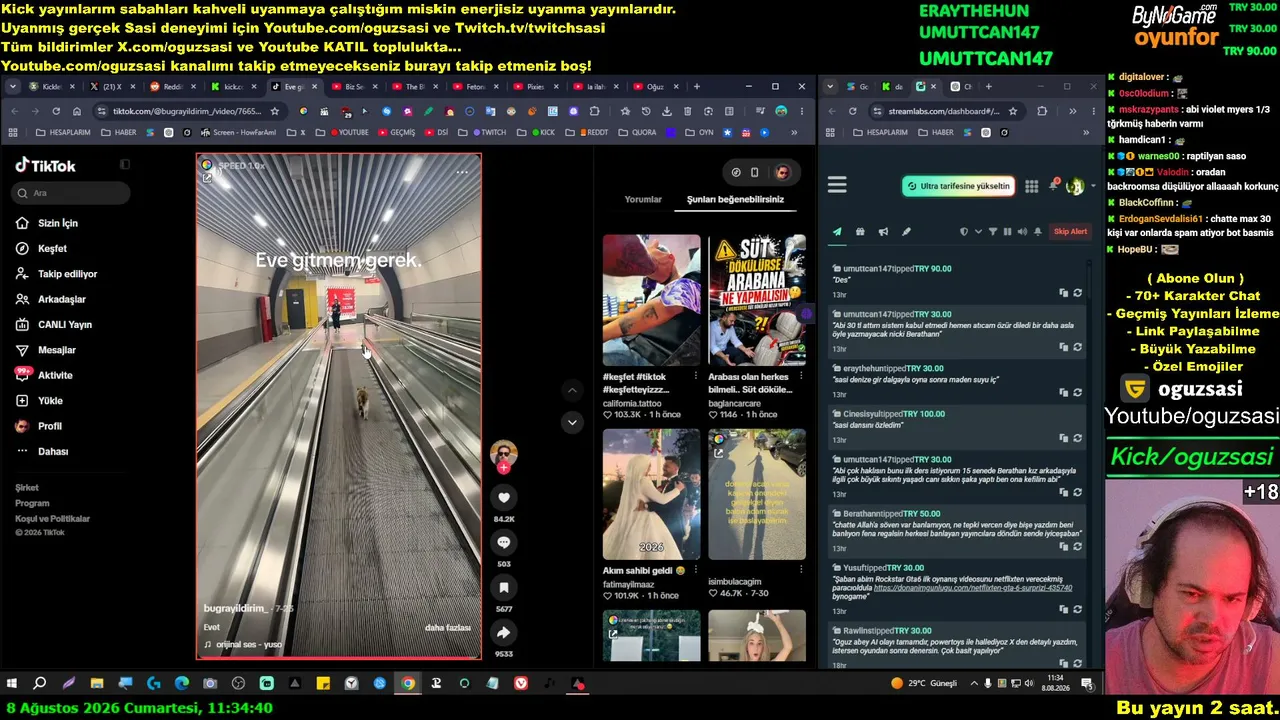Click Ultra tarifesine yükseltin button
Viewport: 1280px width, 720px height.
click(x=958, y=186)
